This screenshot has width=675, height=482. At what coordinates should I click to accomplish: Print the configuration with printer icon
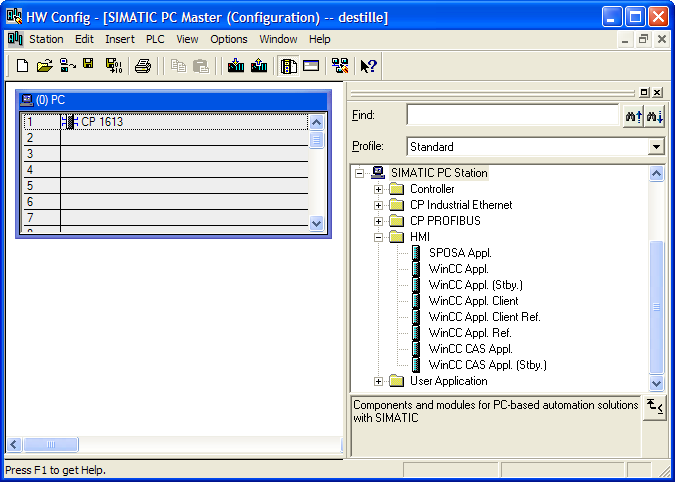tap(143, 66)
